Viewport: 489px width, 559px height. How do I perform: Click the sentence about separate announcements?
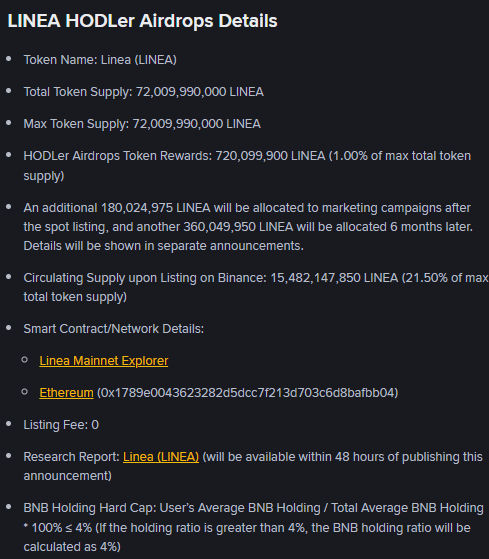(x=163, y=246)
